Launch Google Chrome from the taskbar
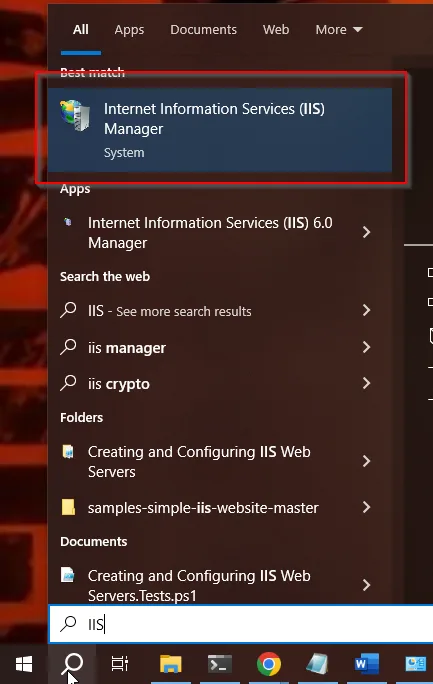Screen dimensions: 433x684 [x=269, y=664]
